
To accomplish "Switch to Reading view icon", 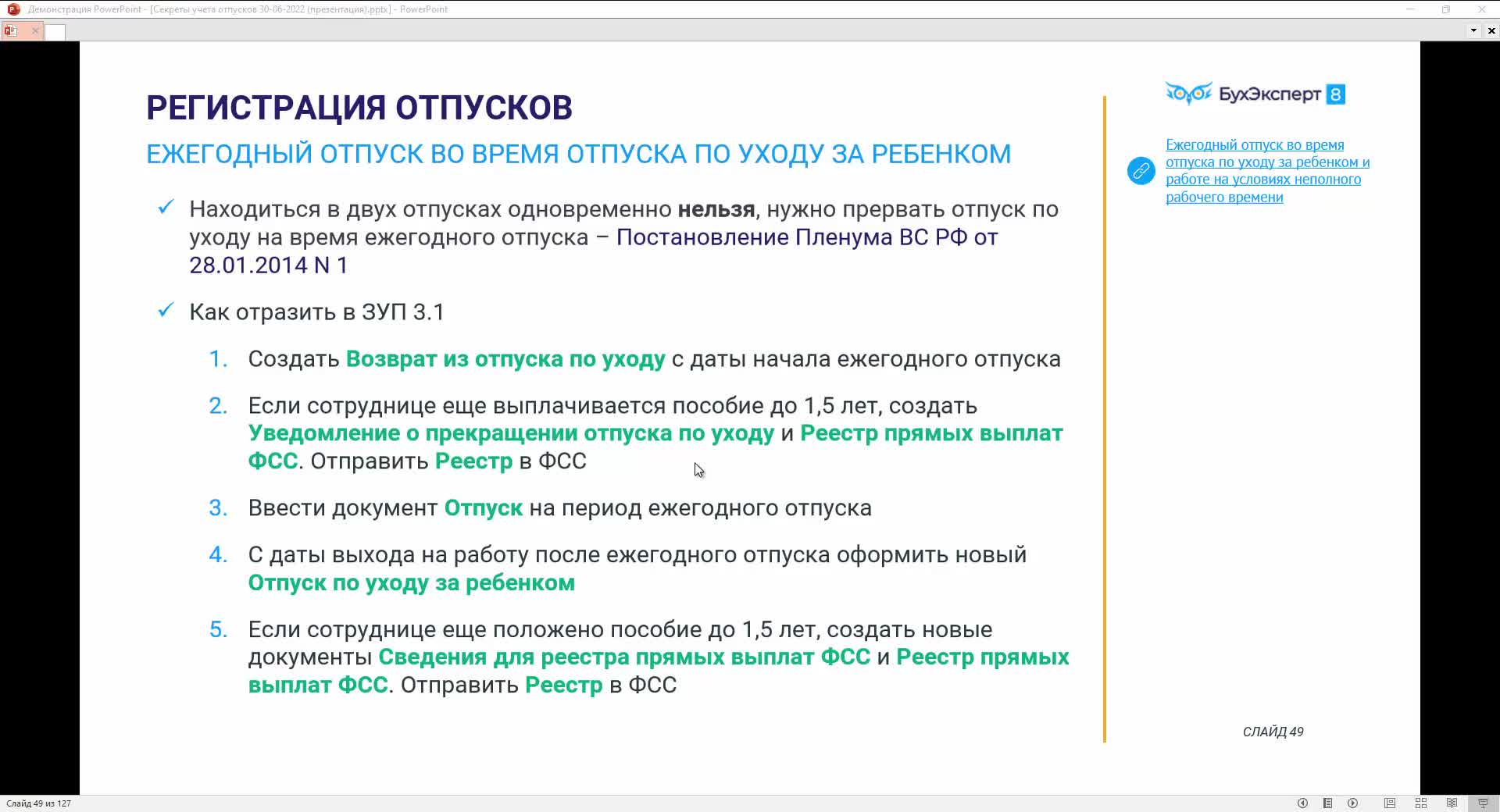I will pos(1452,803).
